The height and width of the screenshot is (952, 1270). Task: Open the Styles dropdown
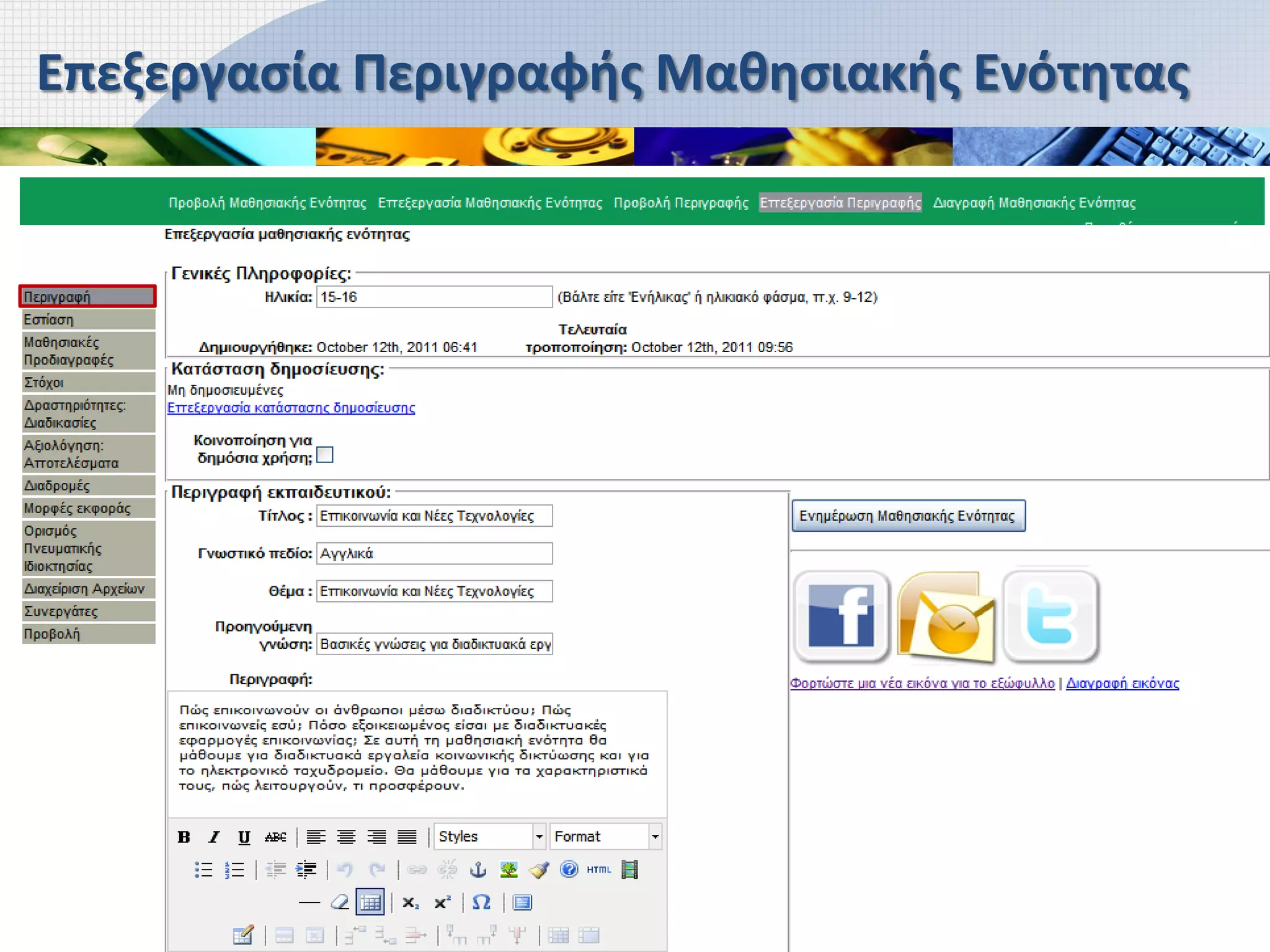coord(489,837)
